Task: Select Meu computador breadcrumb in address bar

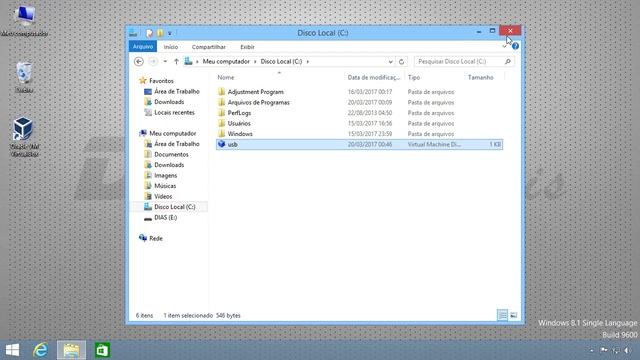Action: point(226,61)
